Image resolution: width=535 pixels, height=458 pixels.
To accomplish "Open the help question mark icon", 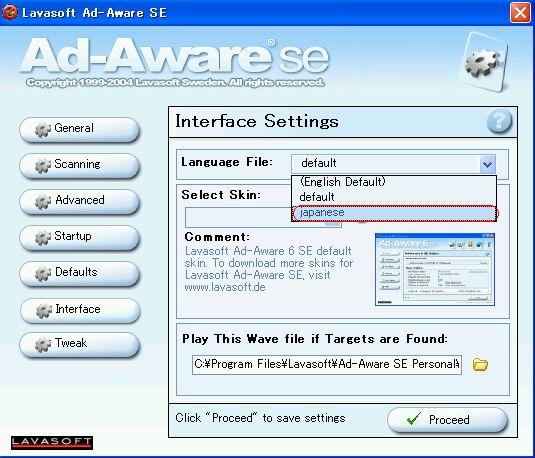I will point(499,121).
